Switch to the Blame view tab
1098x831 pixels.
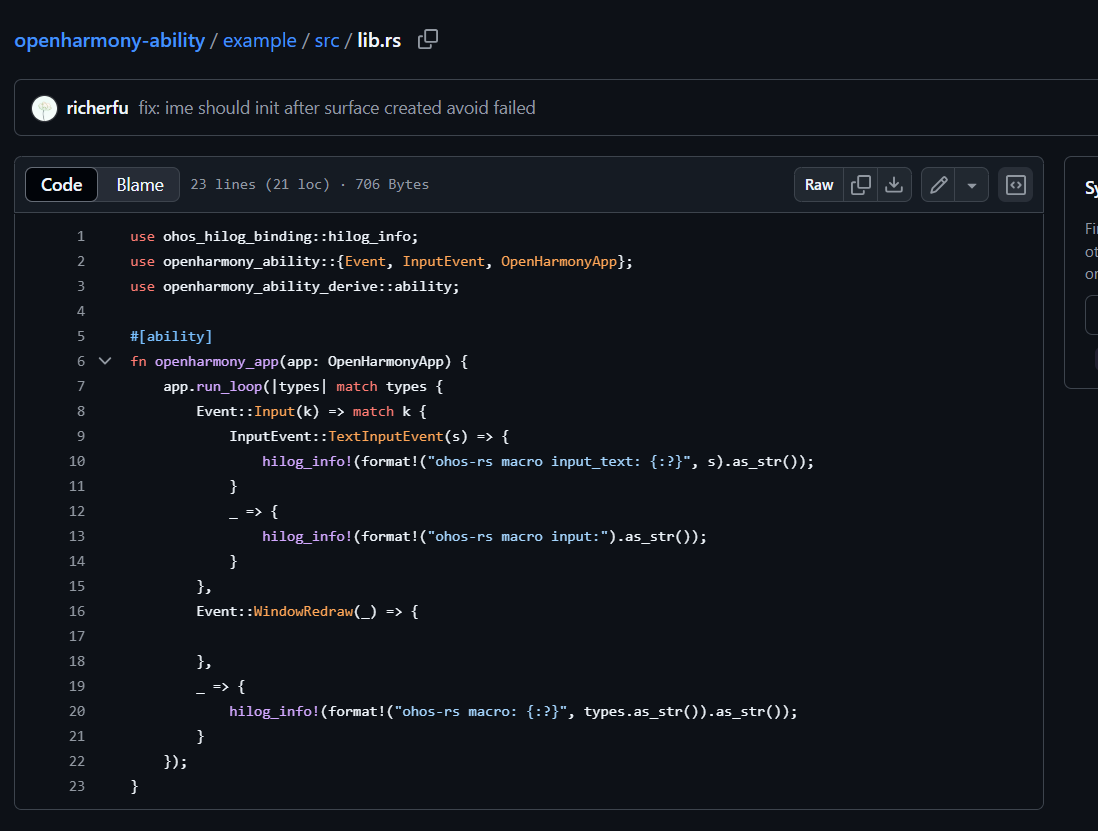tap(140, 185)
